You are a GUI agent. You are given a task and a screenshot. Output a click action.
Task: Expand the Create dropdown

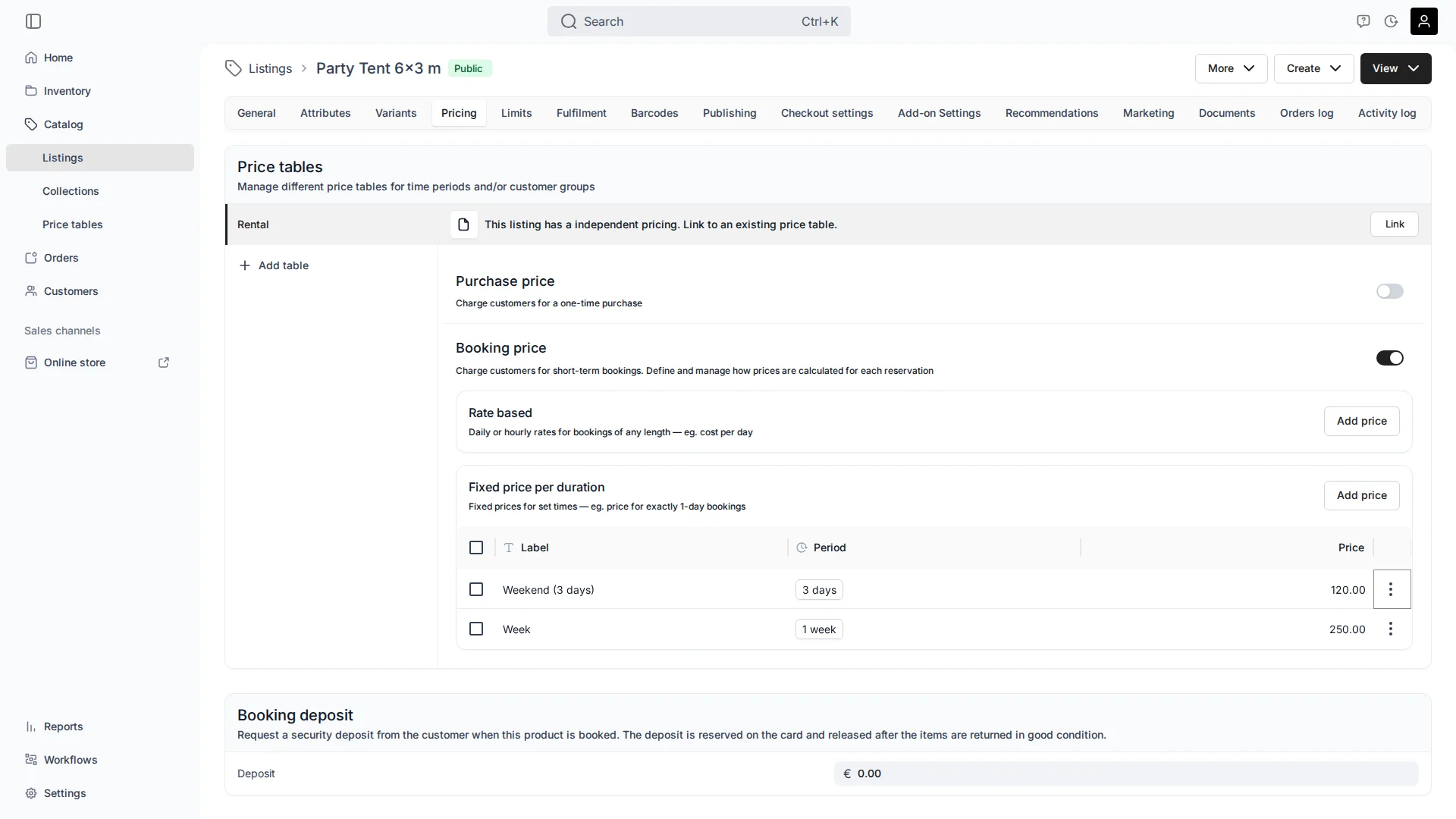tap(1313, 68)
